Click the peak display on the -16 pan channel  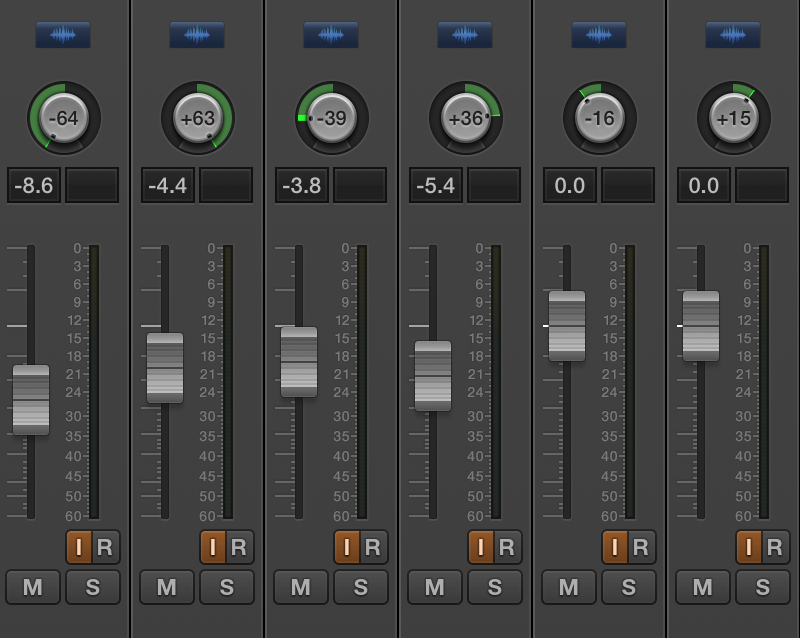click(629, 185)
